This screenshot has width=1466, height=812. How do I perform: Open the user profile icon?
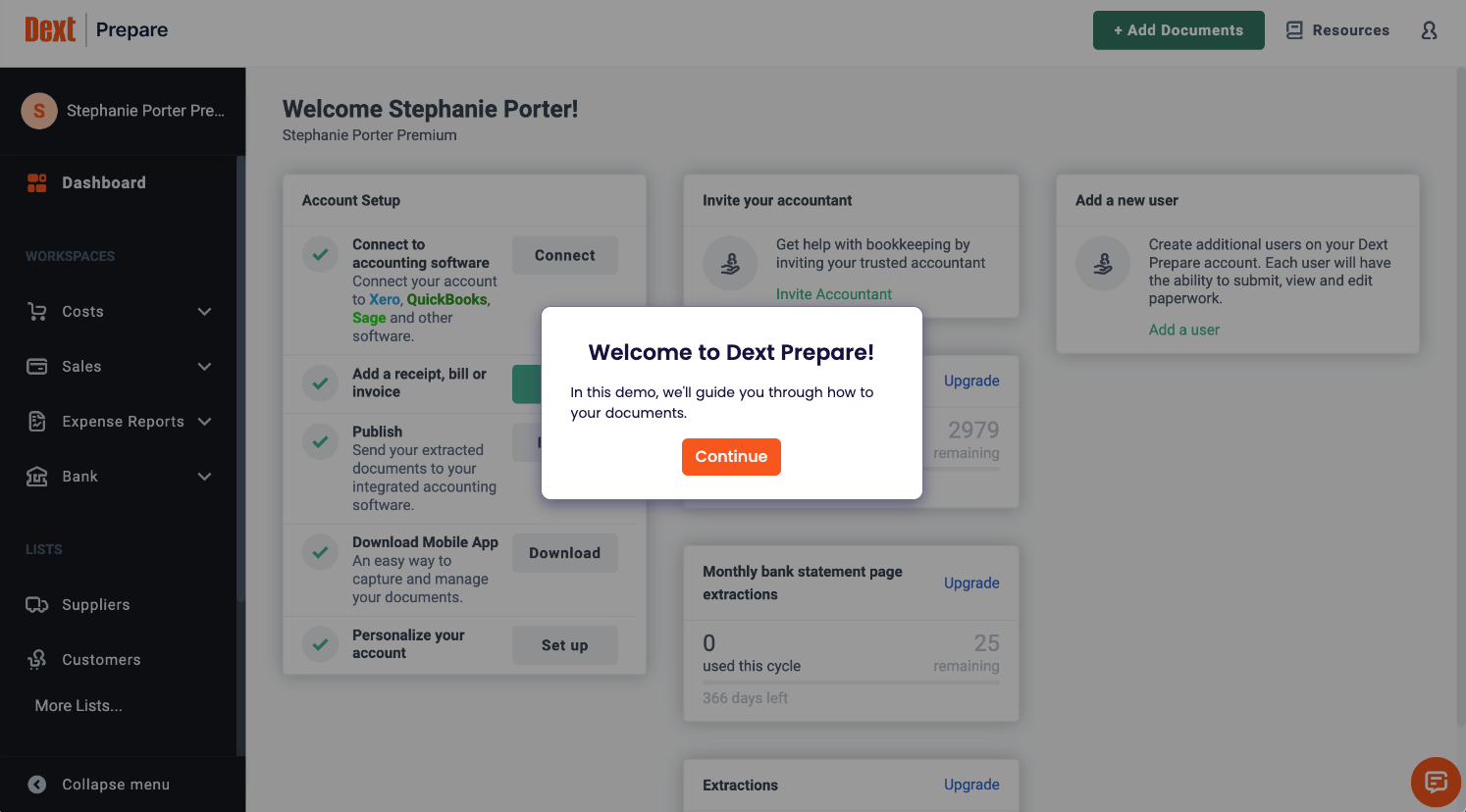pyautogui.click(x=1429, y=30)
